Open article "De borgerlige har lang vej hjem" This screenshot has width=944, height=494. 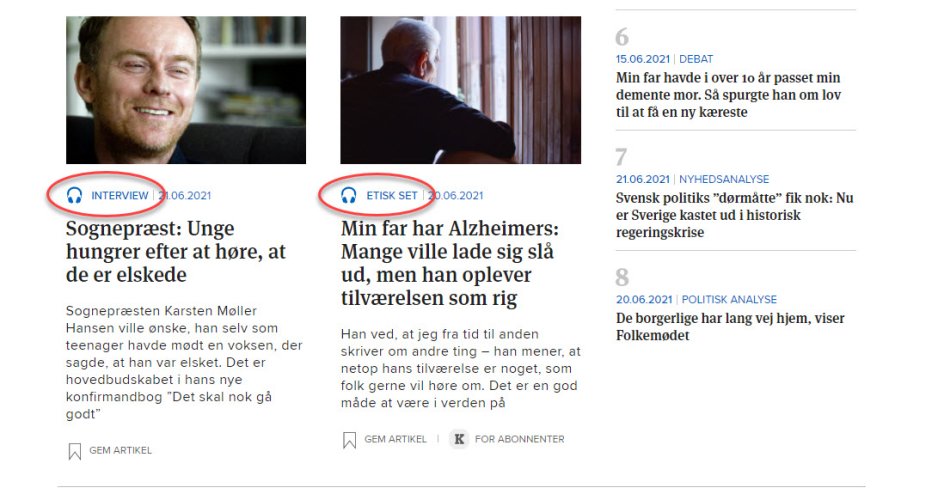(x=730, y=327)
